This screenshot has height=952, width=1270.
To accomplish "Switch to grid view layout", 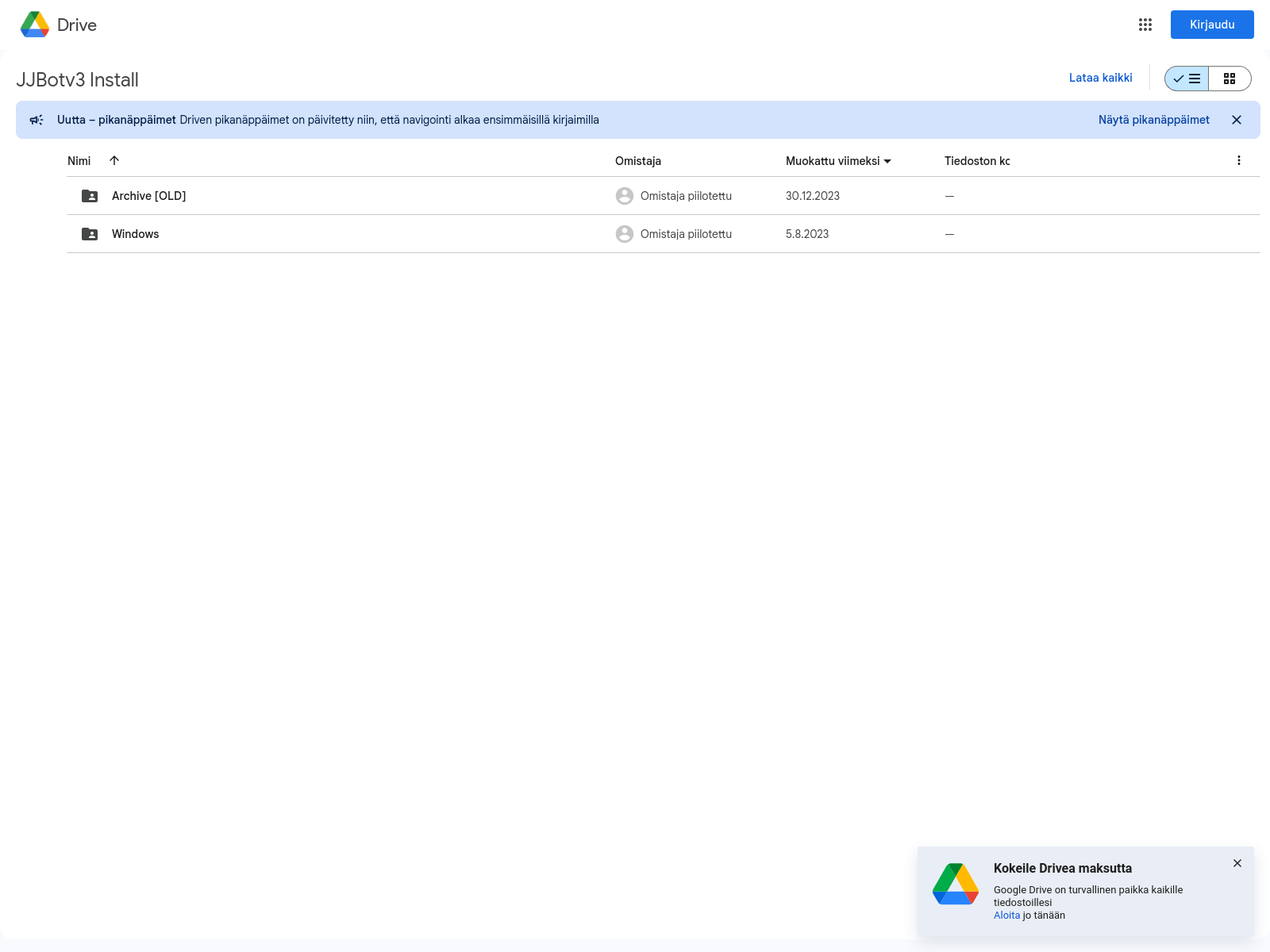I will pos(1230,79).
